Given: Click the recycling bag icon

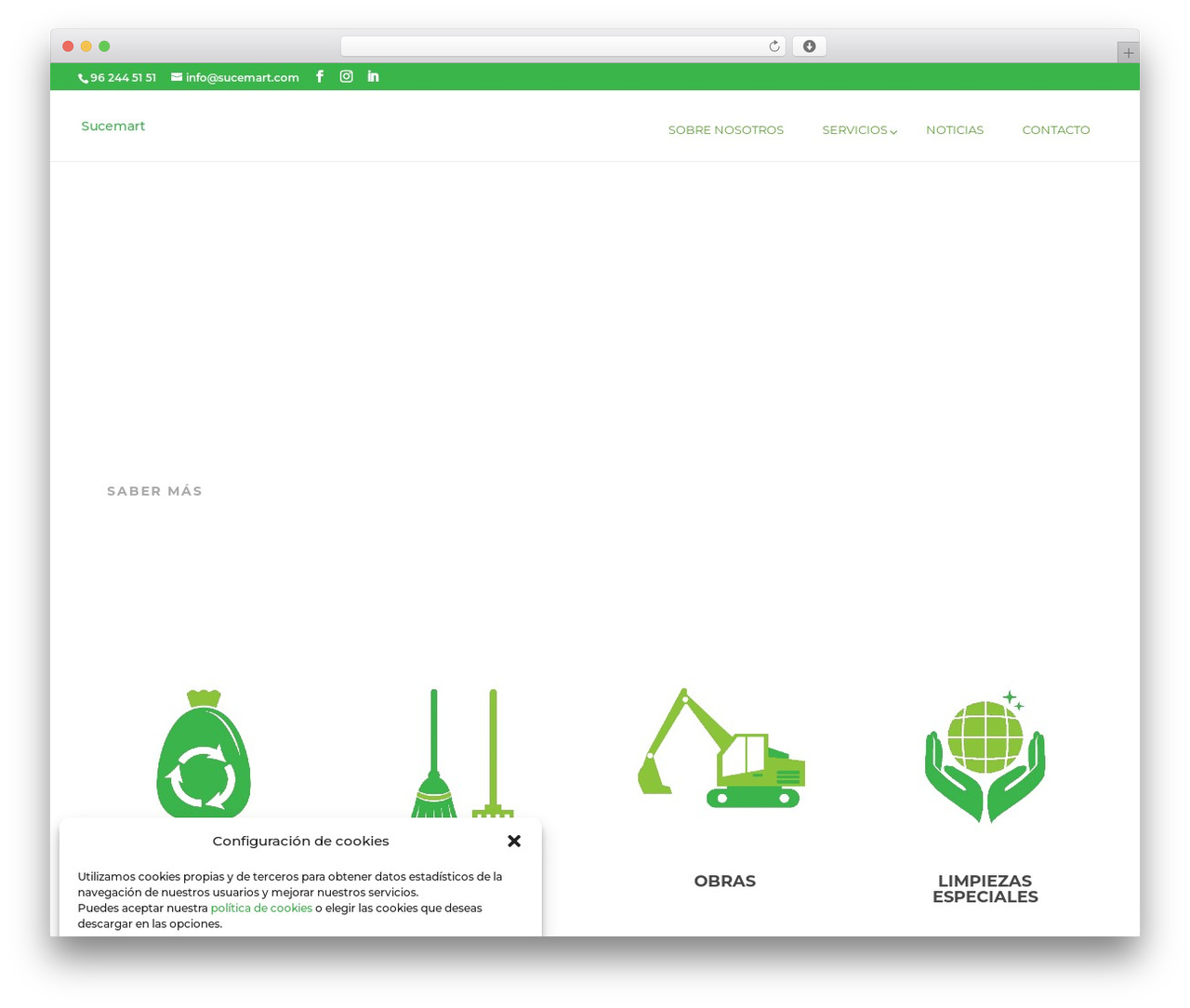Looking at the screenshot, I should (204, 753).
